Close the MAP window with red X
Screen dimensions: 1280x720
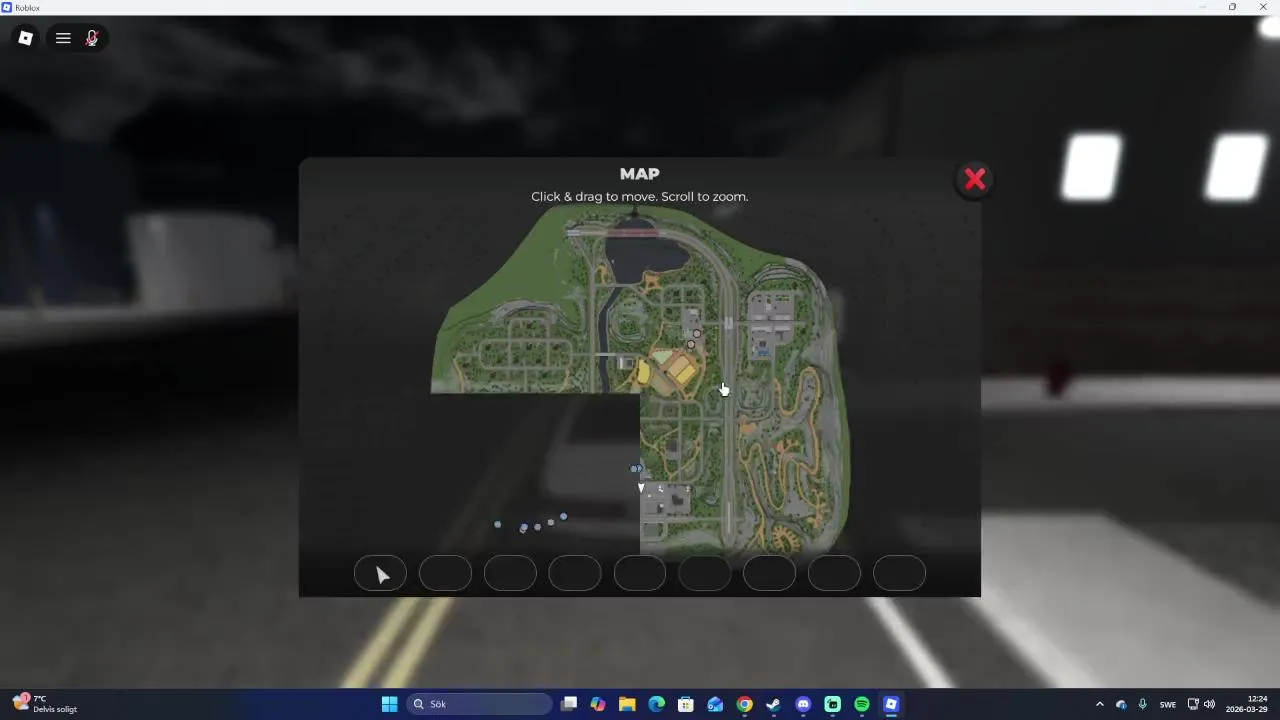(975, 179)
